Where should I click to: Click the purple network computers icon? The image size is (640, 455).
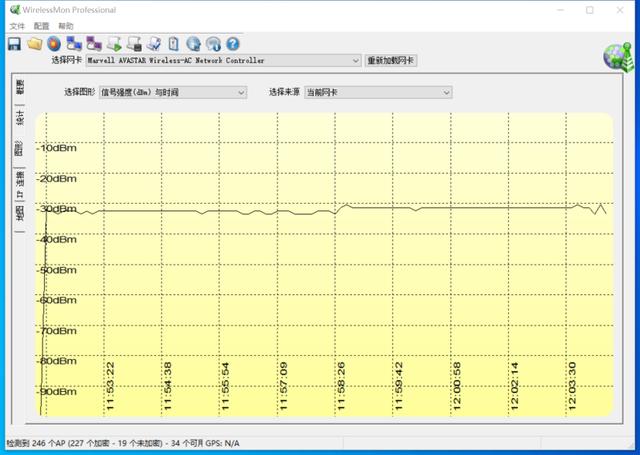coord(93,44)
